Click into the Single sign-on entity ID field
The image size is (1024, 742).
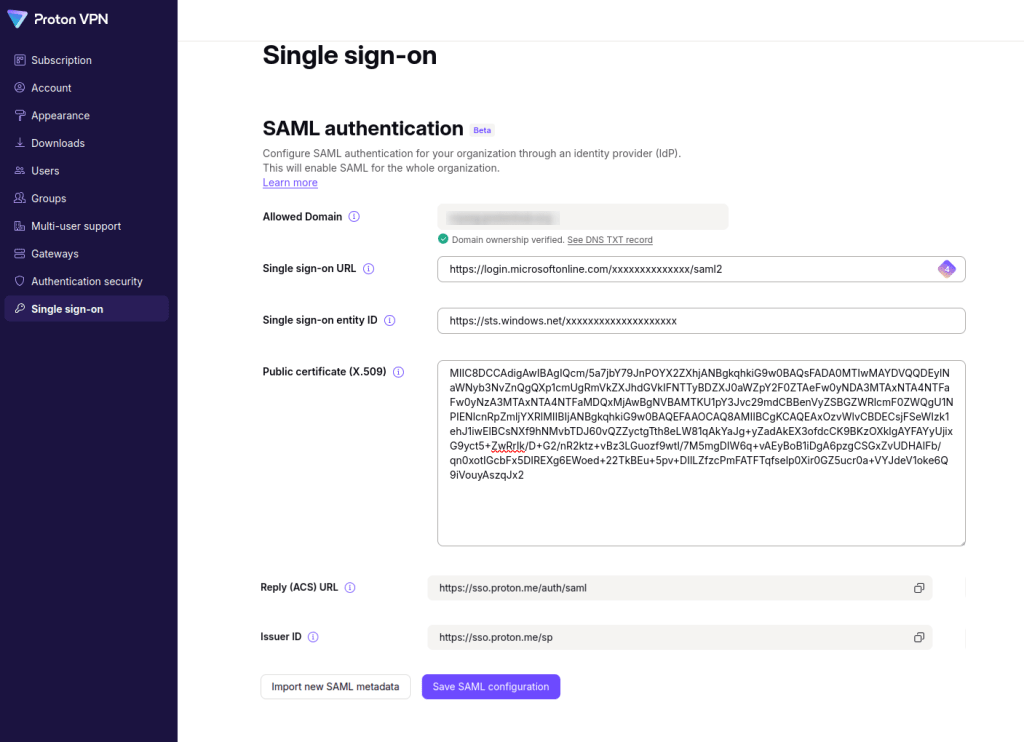[701, 321]
